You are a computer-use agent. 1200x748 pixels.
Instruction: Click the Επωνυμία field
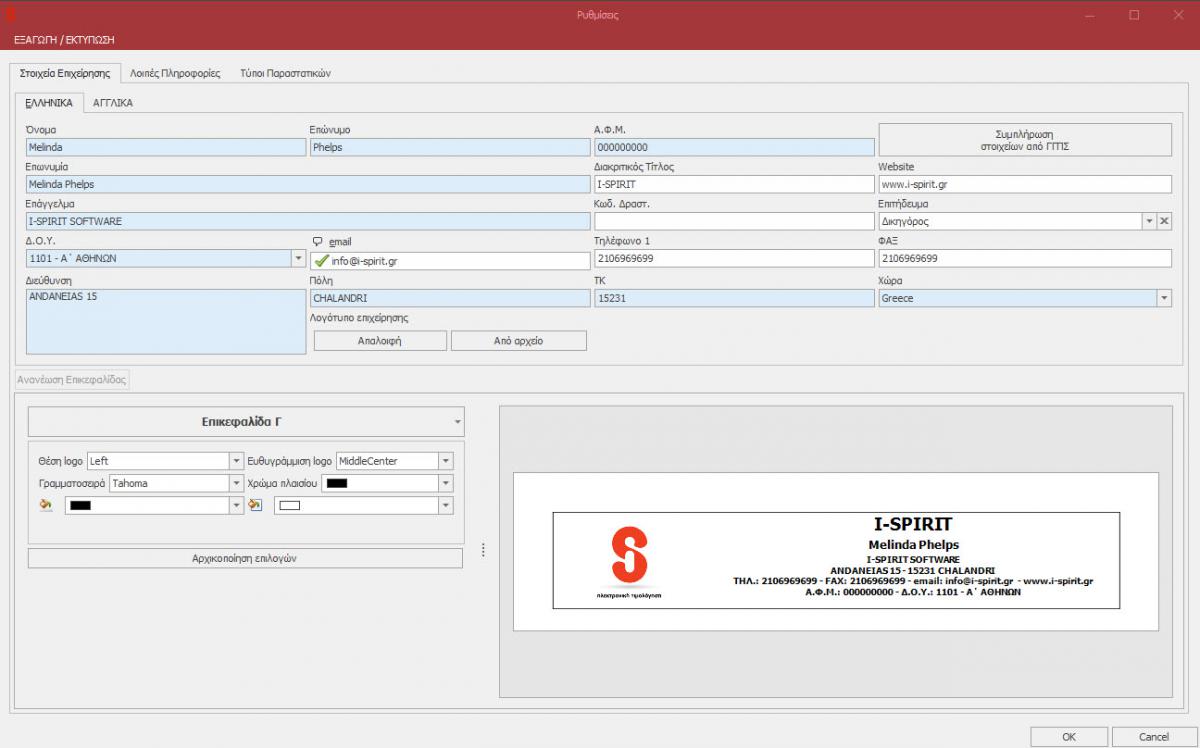308,184
